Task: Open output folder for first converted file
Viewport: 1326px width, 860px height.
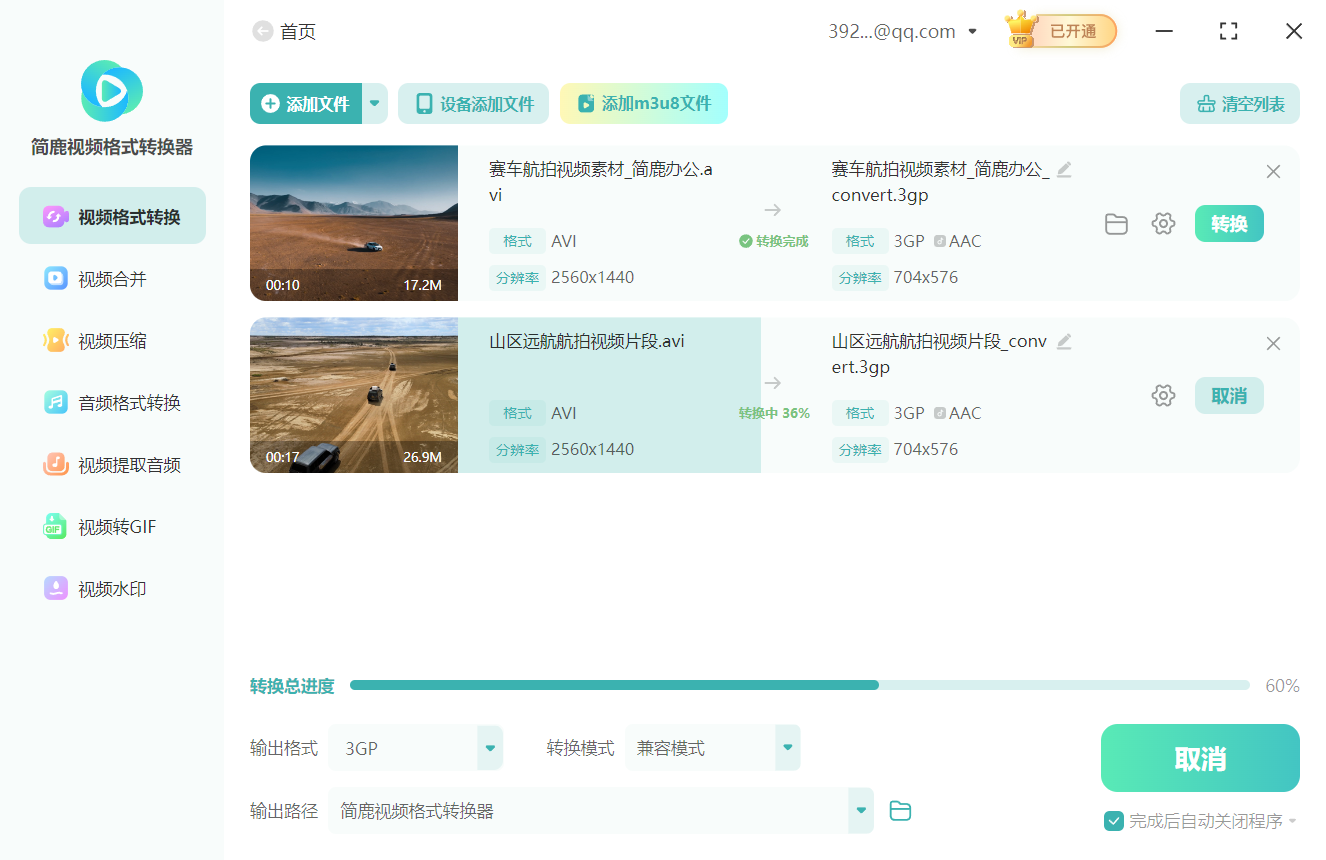Action: pyautogui.click(x=1116, y=224)
